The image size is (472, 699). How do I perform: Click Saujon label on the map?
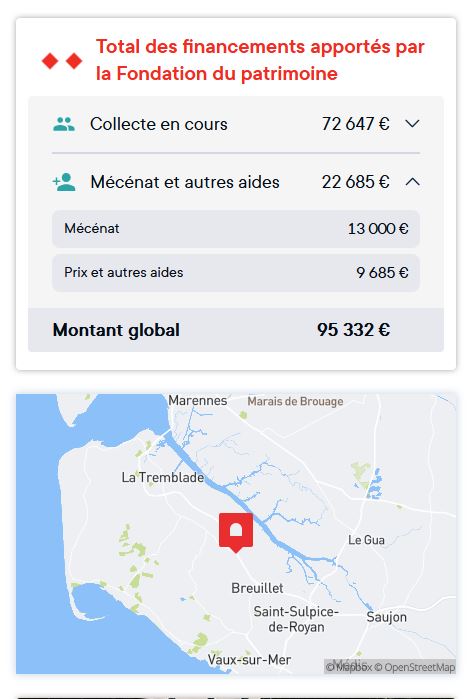[x=386, y=617]
